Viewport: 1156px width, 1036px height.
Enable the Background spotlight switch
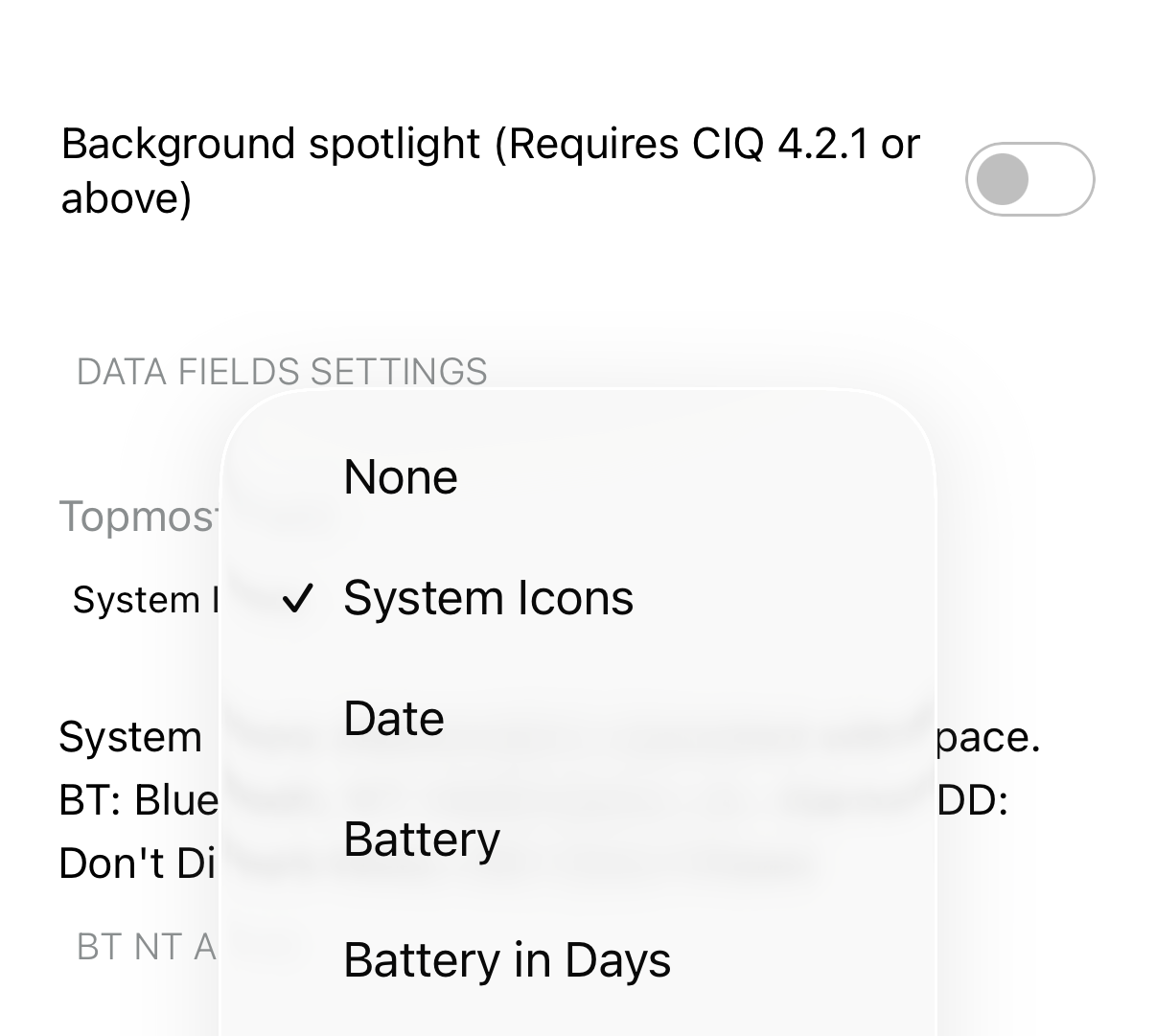pyautogui.click(x=1029, y=179)
